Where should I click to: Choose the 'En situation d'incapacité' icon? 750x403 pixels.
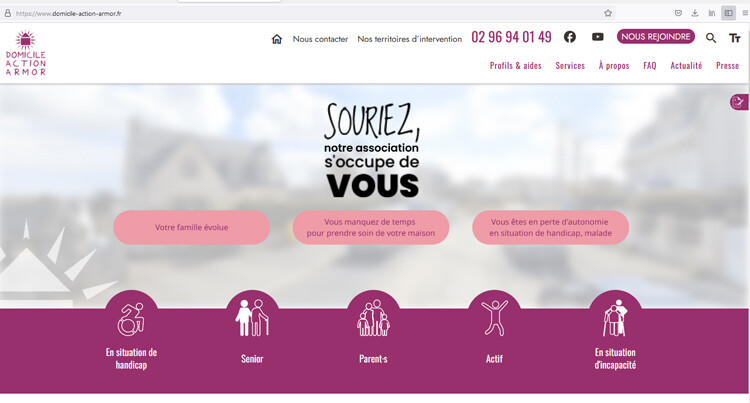(x=615, y=318)
